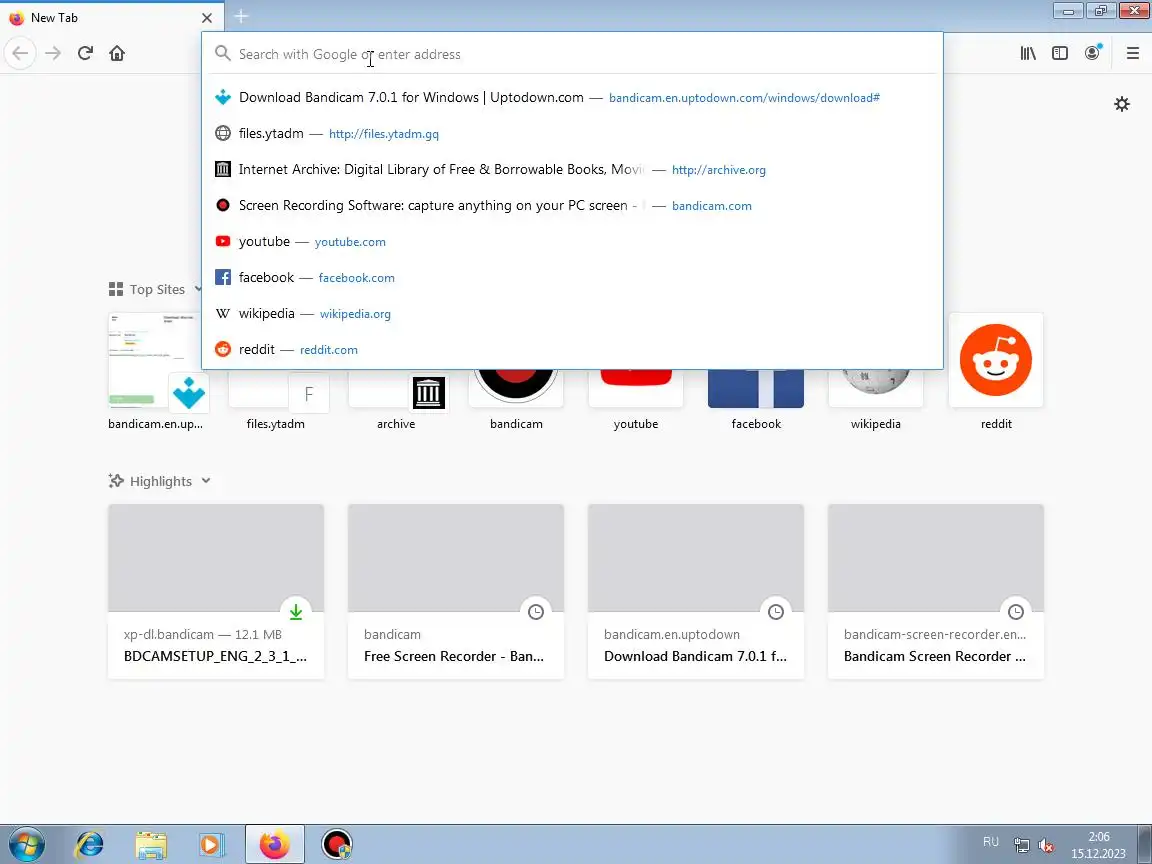Open Bandicam from the taskbar
The width and height of the screenshot is (1152, 864).
click(x=336, y=845)
